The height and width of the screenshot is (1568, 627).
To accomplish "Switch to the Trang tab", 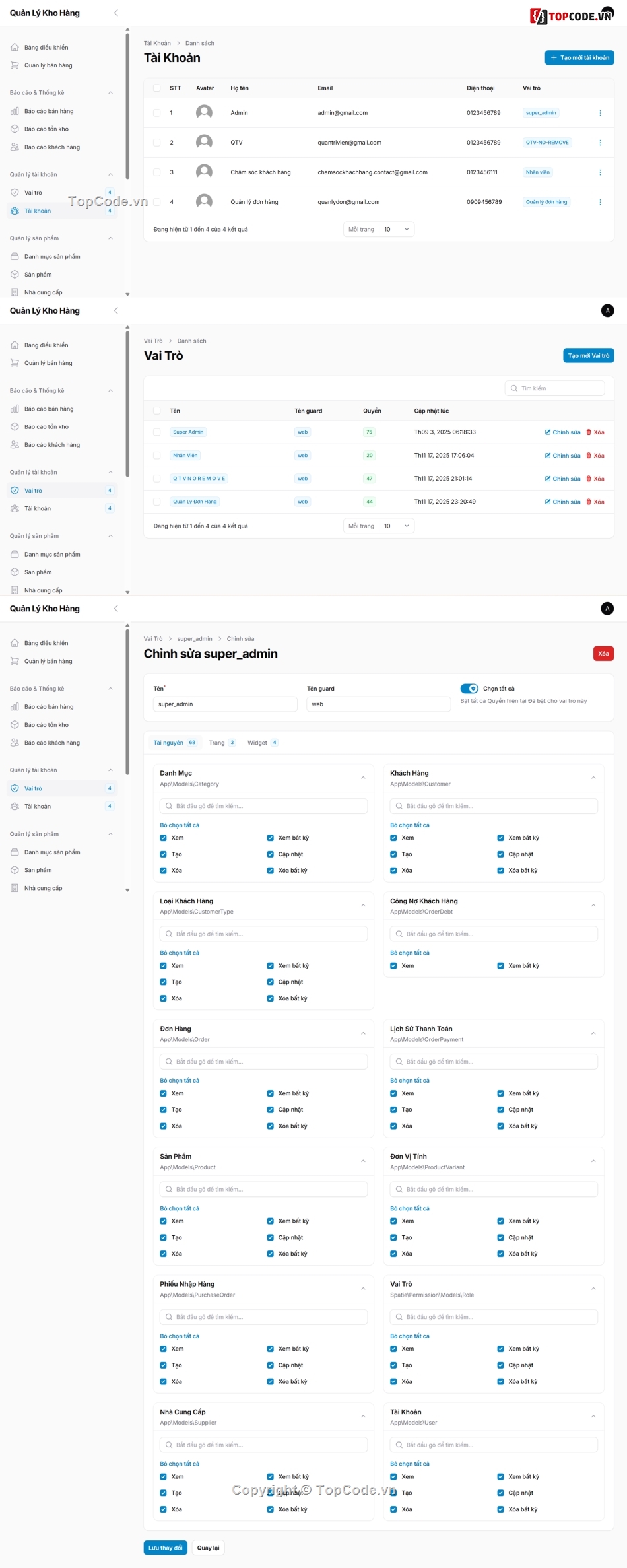I will [222, 743].
